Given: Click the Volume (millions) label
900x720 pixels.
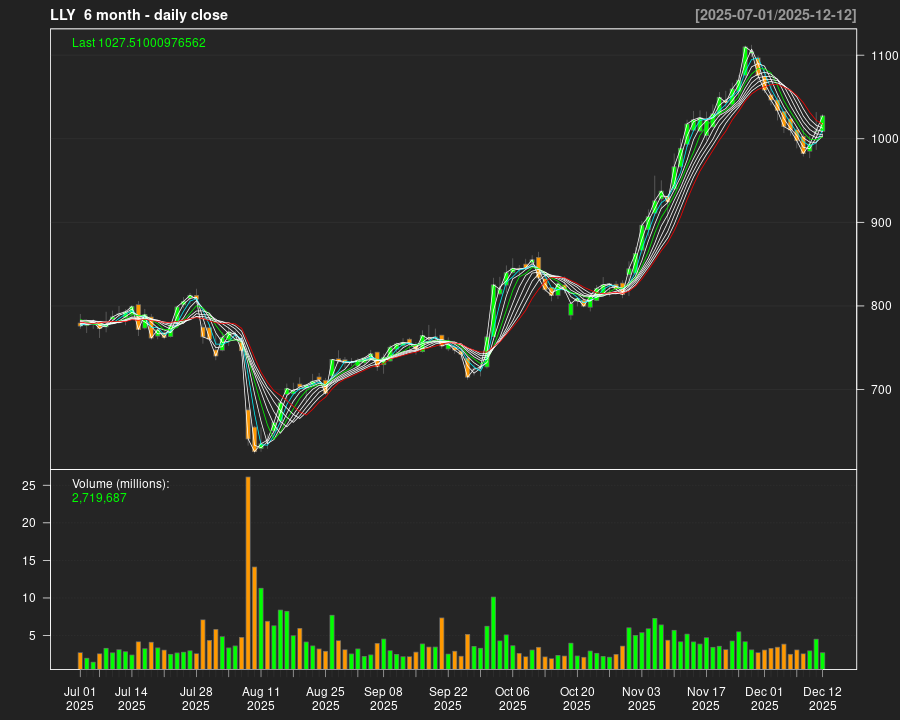Looking at the screenshot, I should 121,484.
